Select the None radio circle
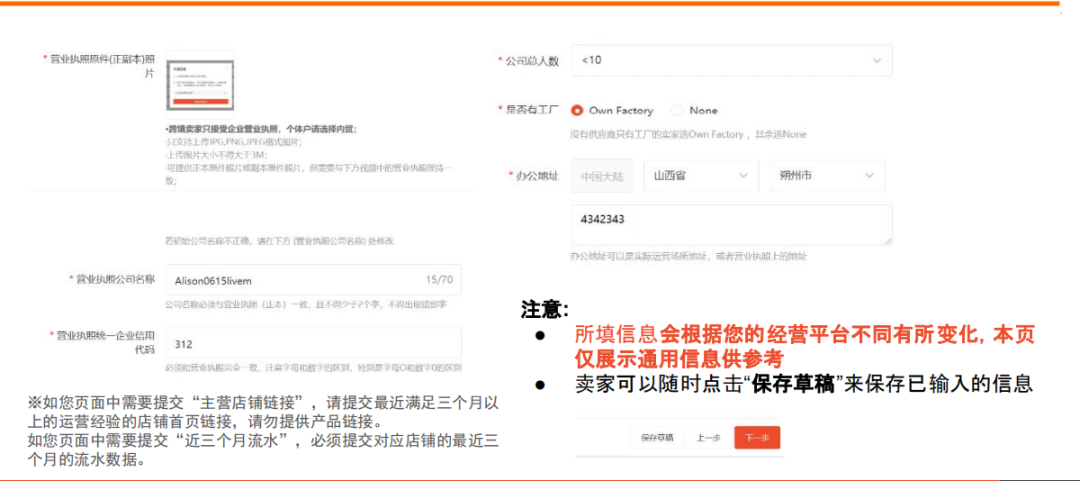1080x481 pixels. click(x=677, y=111)
